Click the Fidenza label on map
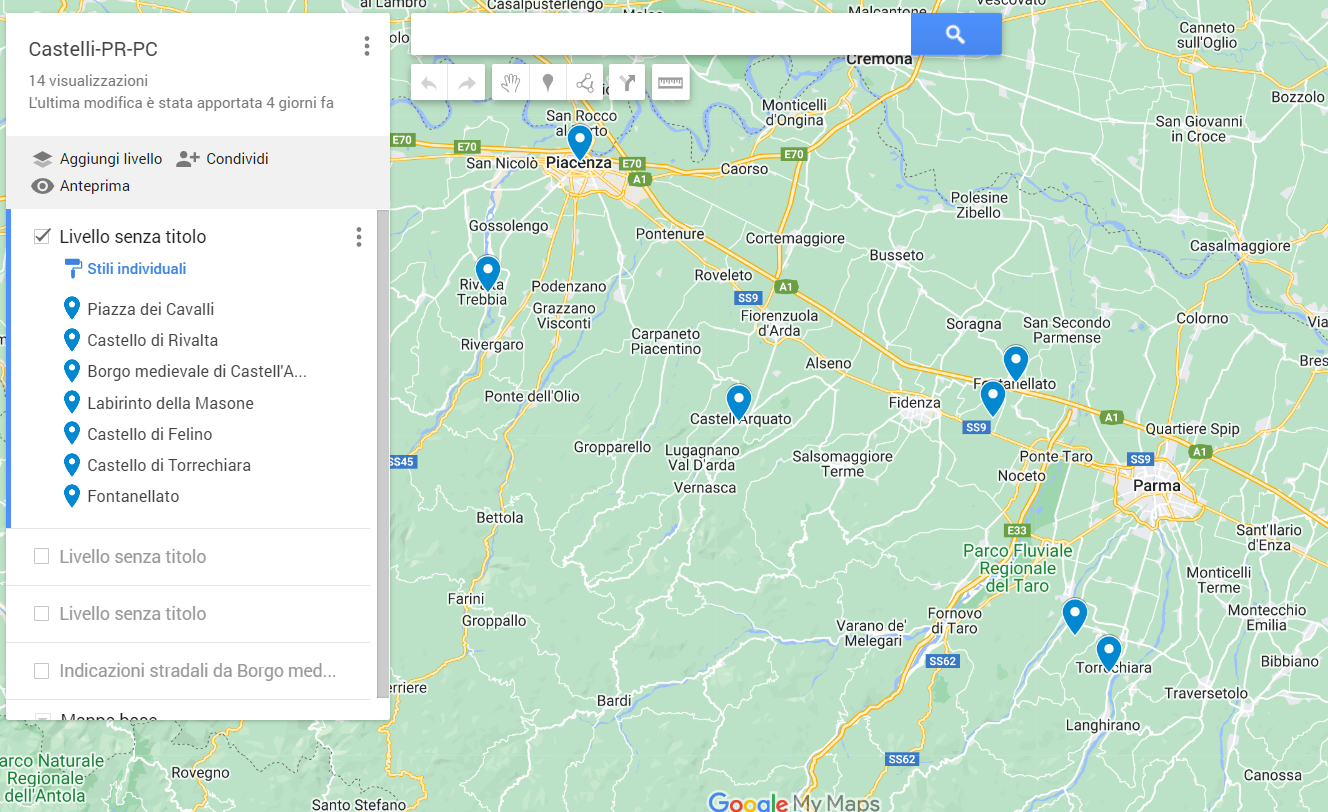1328x812 pixels. point(914,403)
